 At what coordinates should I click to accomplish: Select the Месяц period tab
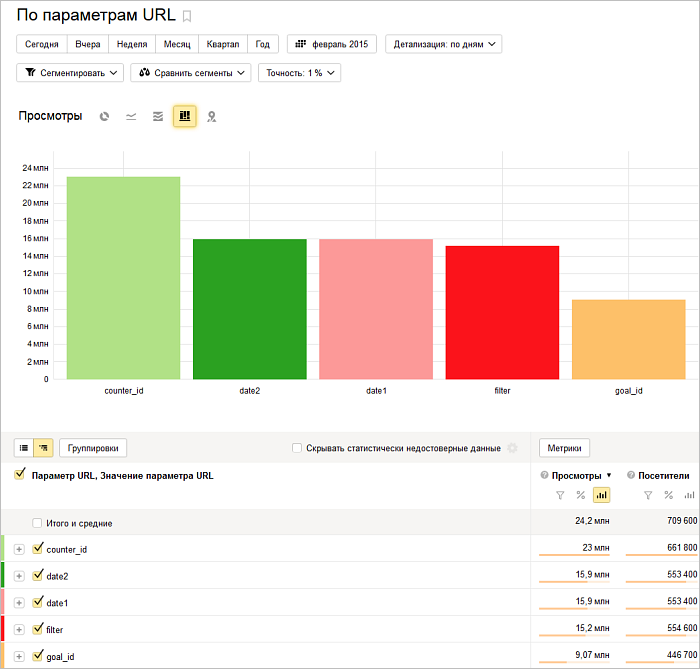click(x=177, y=44)
